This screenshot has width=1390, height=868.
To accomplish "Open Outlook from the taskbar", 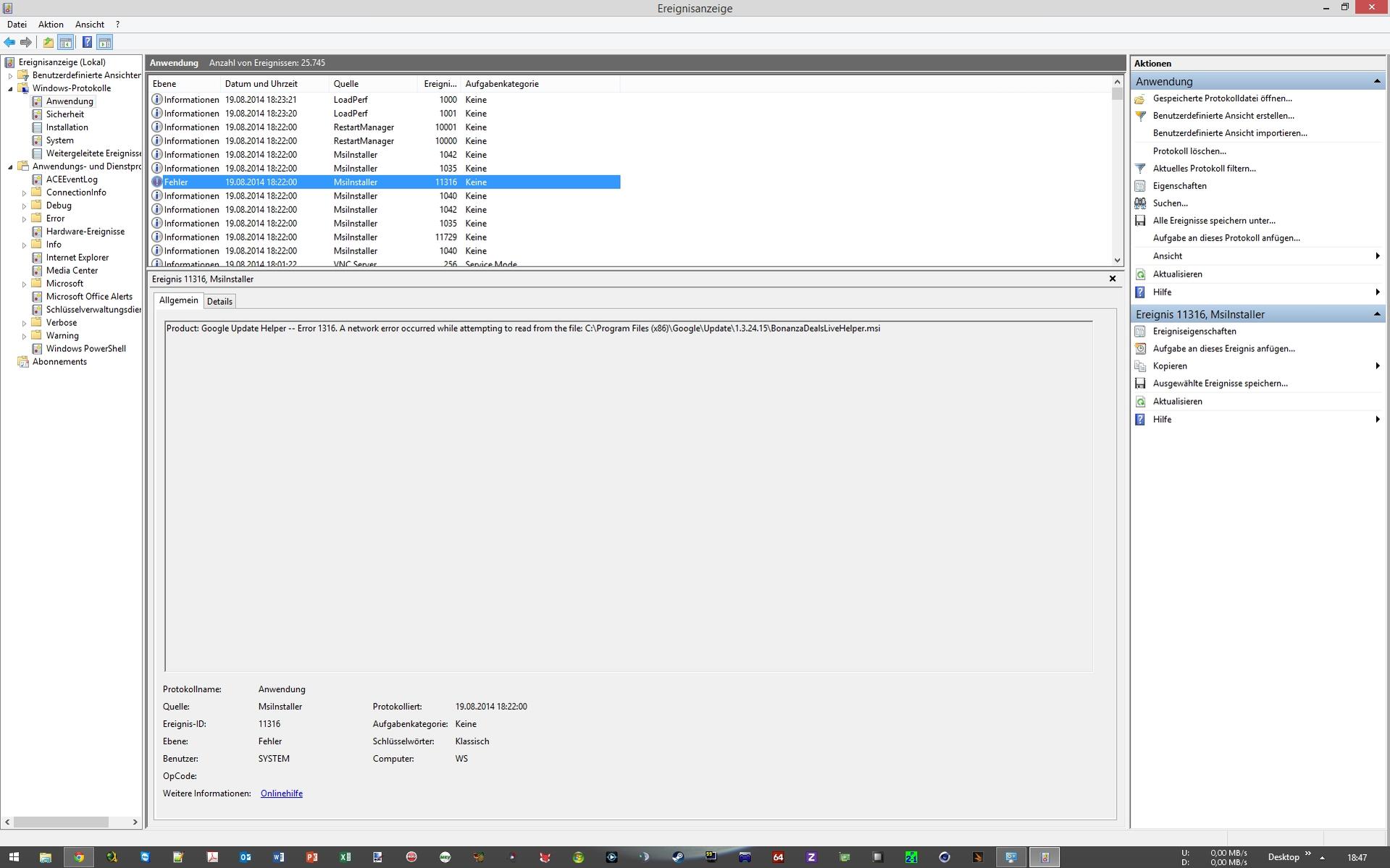I will pyautogui.click(x=246, y=857).
